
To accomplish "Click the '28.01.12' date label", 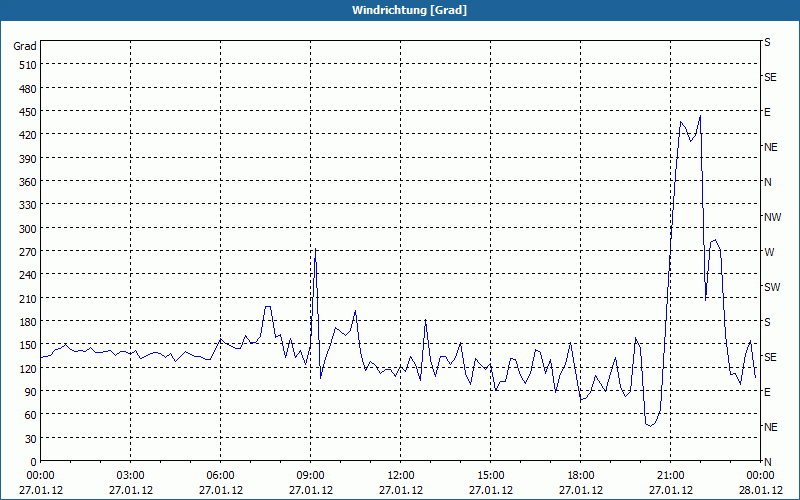I will click(761, 490).
